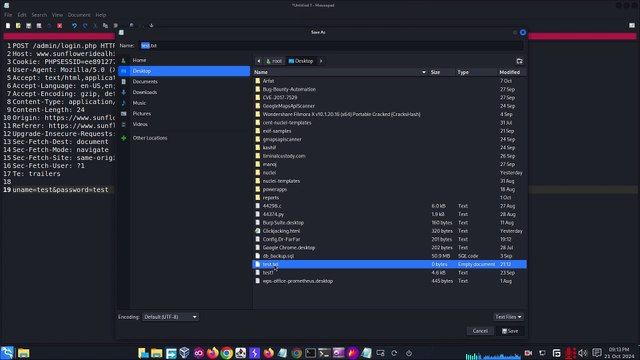
Task: Expand the Encoding Default (UTF-8) dropdown
Action: pos(170,317)
